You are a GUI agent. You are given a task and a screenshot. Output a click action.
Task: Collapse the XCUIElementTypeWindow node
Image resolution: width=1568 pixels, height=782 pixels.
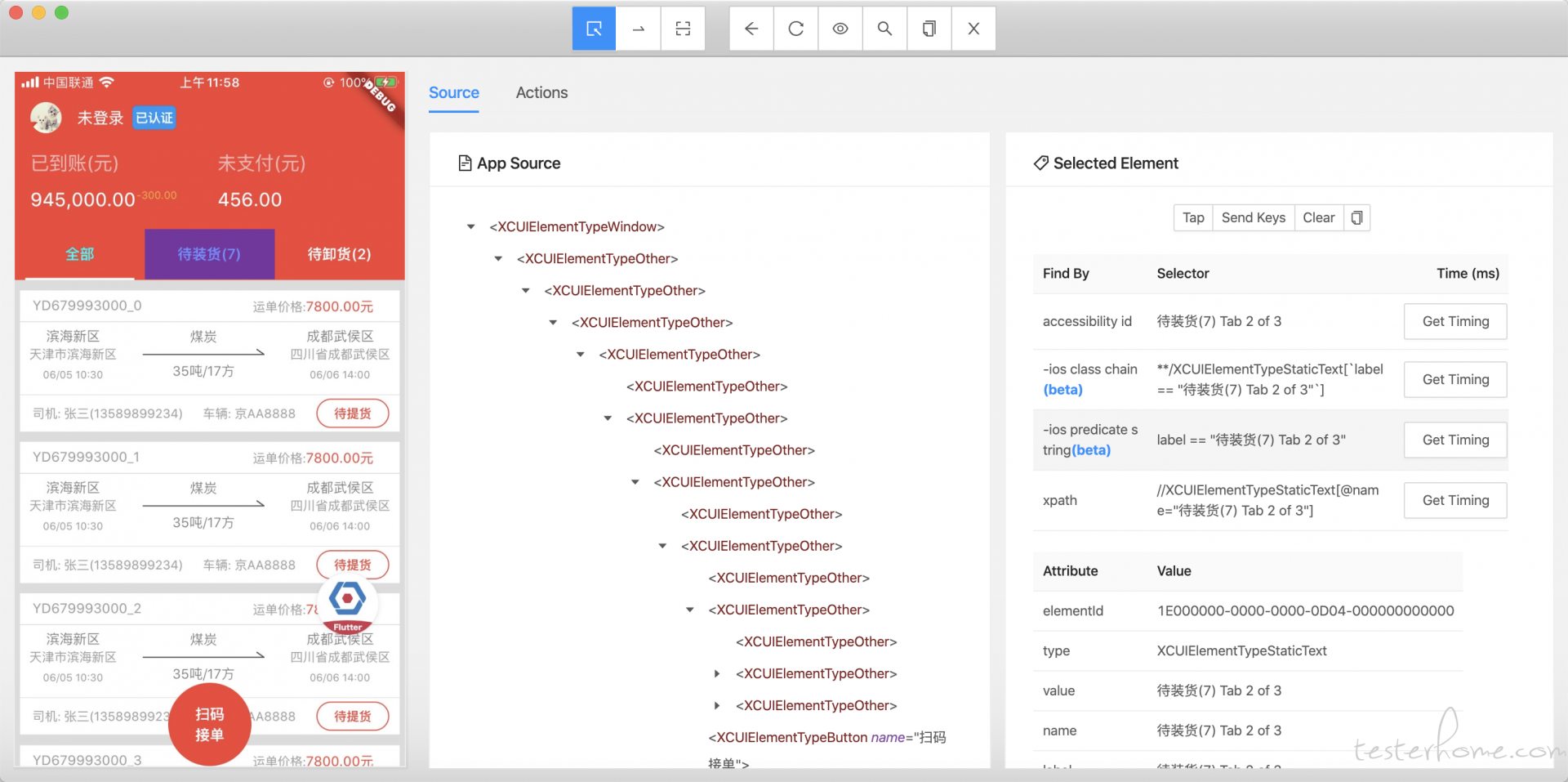pyautogui.click(x=471, y=226)
